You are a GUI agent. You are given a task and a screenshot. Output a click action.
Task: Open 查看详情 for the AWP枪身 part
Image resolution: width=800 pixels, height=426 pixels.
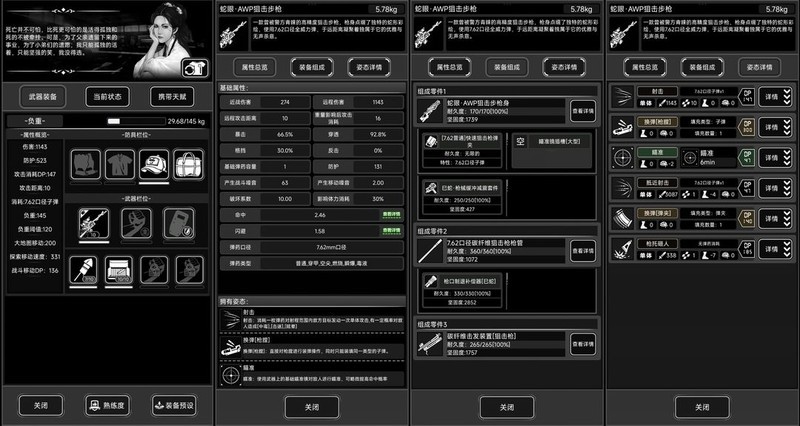point(583,111)
